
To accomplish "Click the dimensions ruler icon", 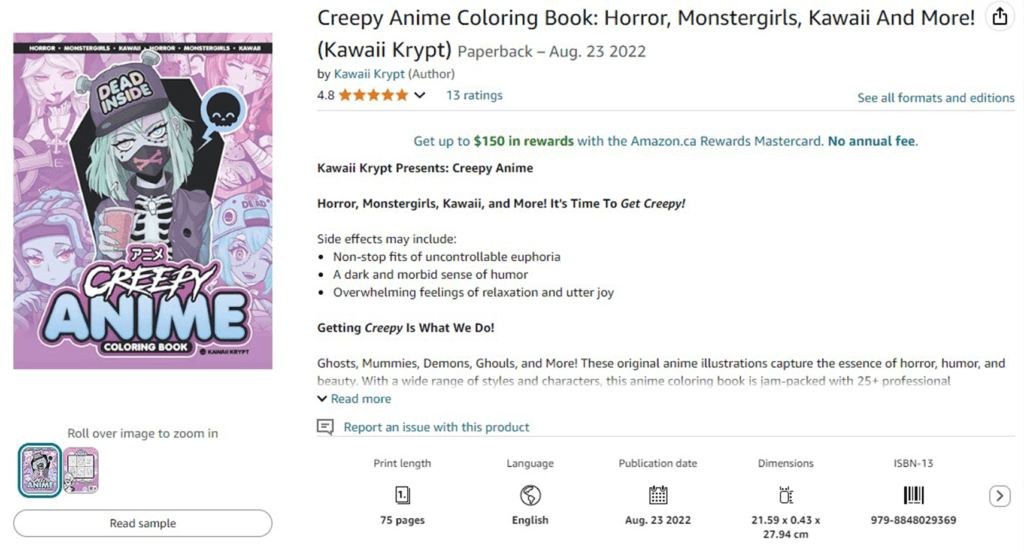I will tap(786, 495).
